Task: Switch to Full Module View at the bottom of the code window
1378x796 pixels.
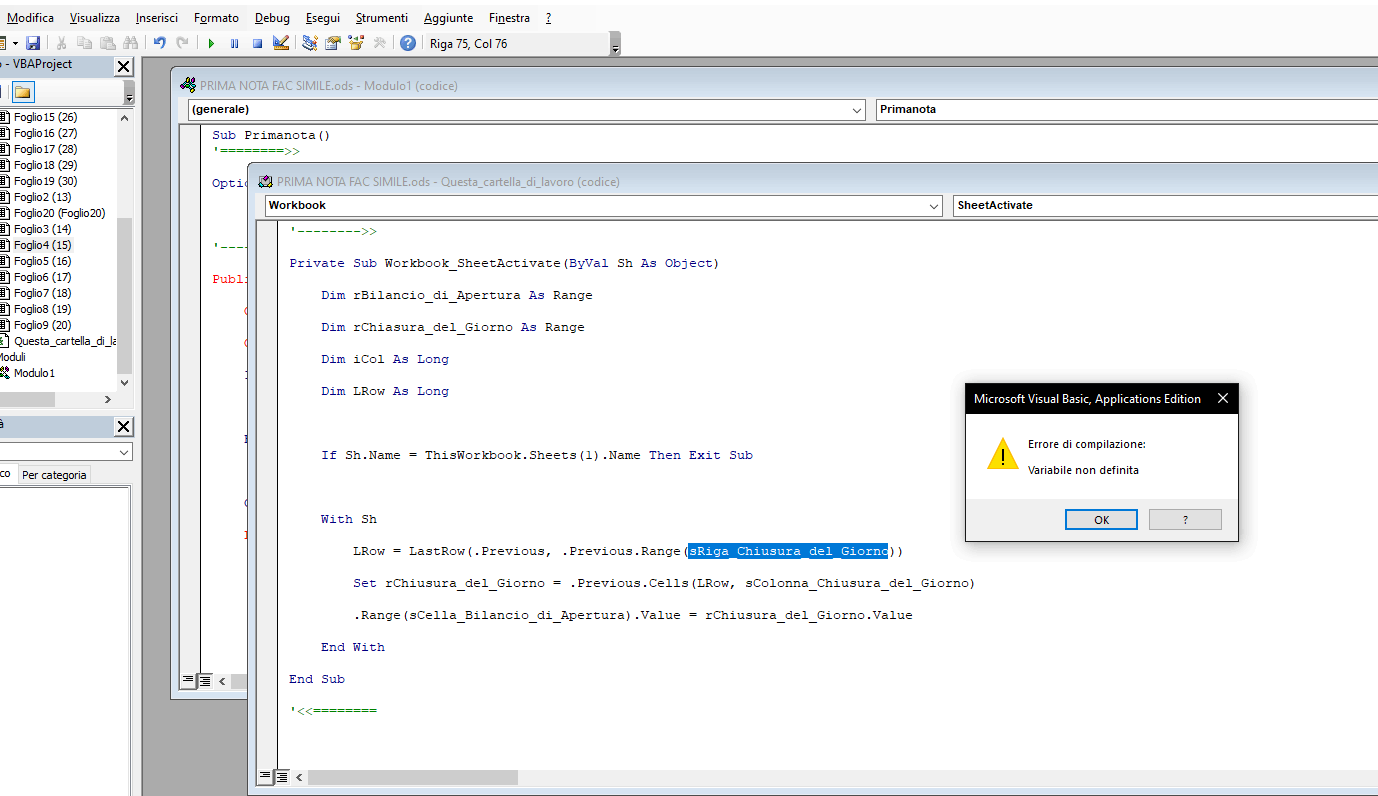Action: 282,776
